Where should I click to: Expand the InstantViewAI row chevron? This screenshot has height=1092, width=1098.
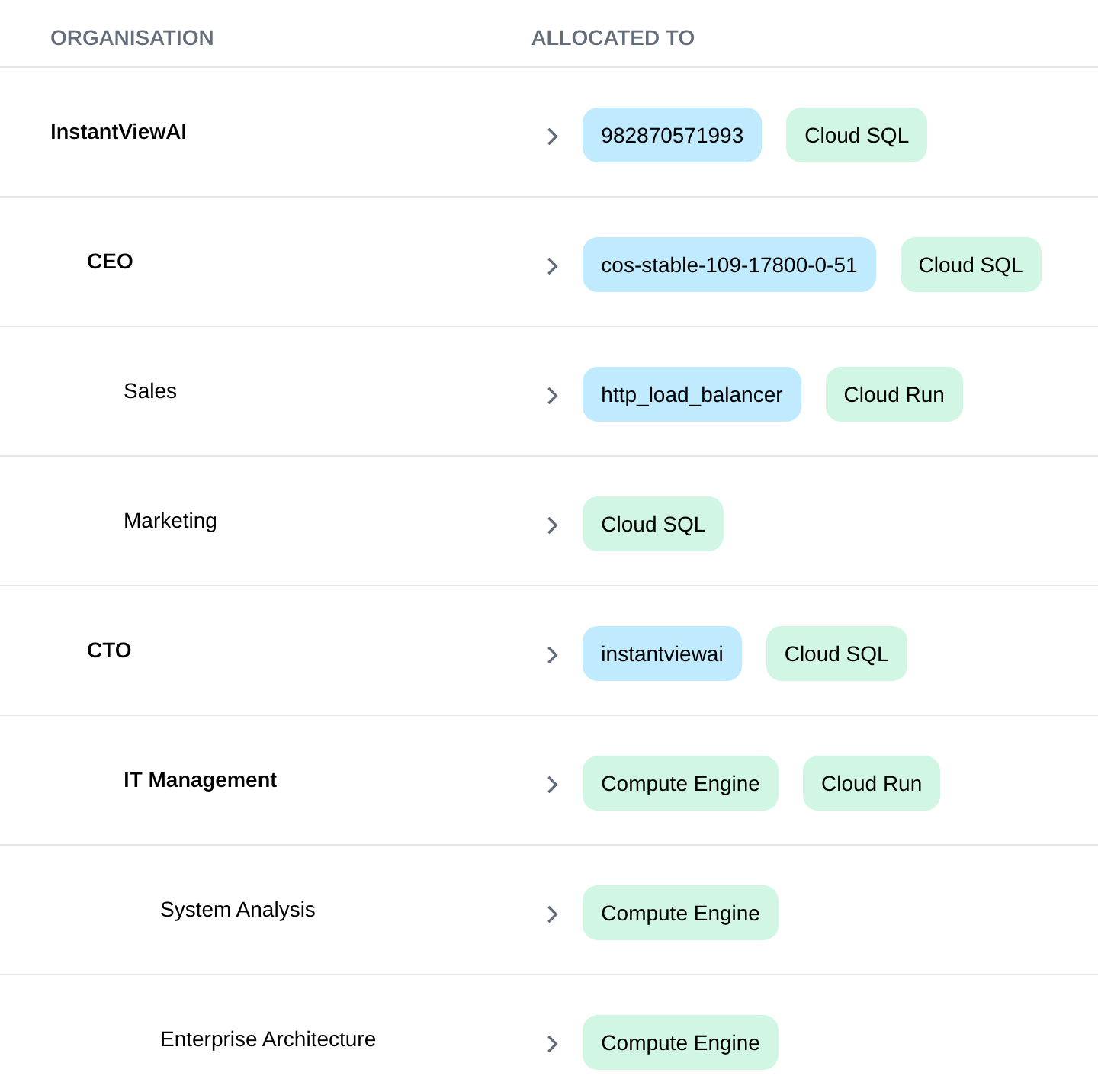click(553, 136)
